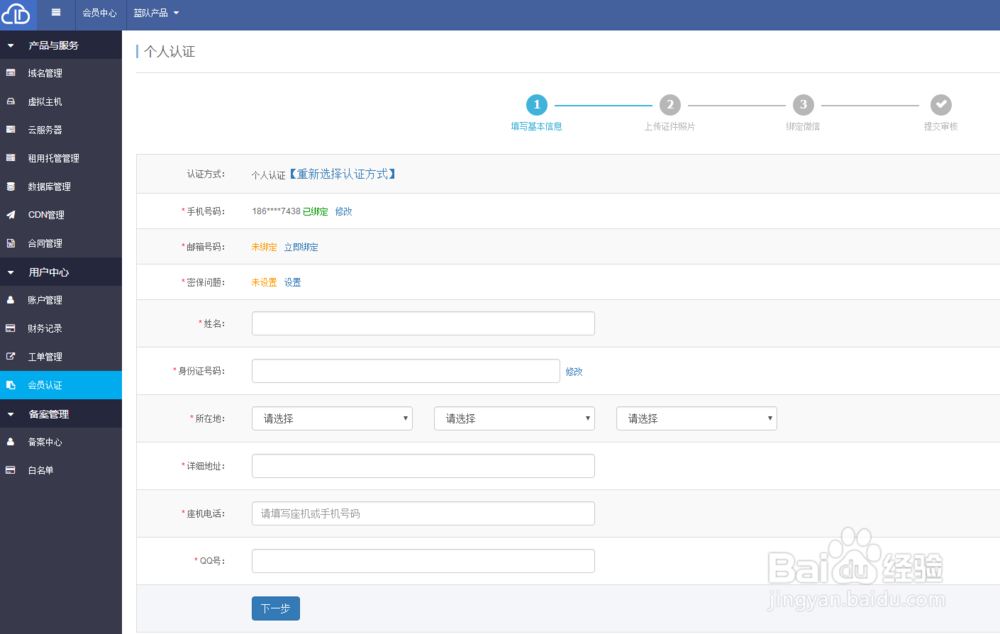The width and height of the screenshot is (1000, 634).
Task: Click the 白名单 card icon
Action: [x=11, y=470]
